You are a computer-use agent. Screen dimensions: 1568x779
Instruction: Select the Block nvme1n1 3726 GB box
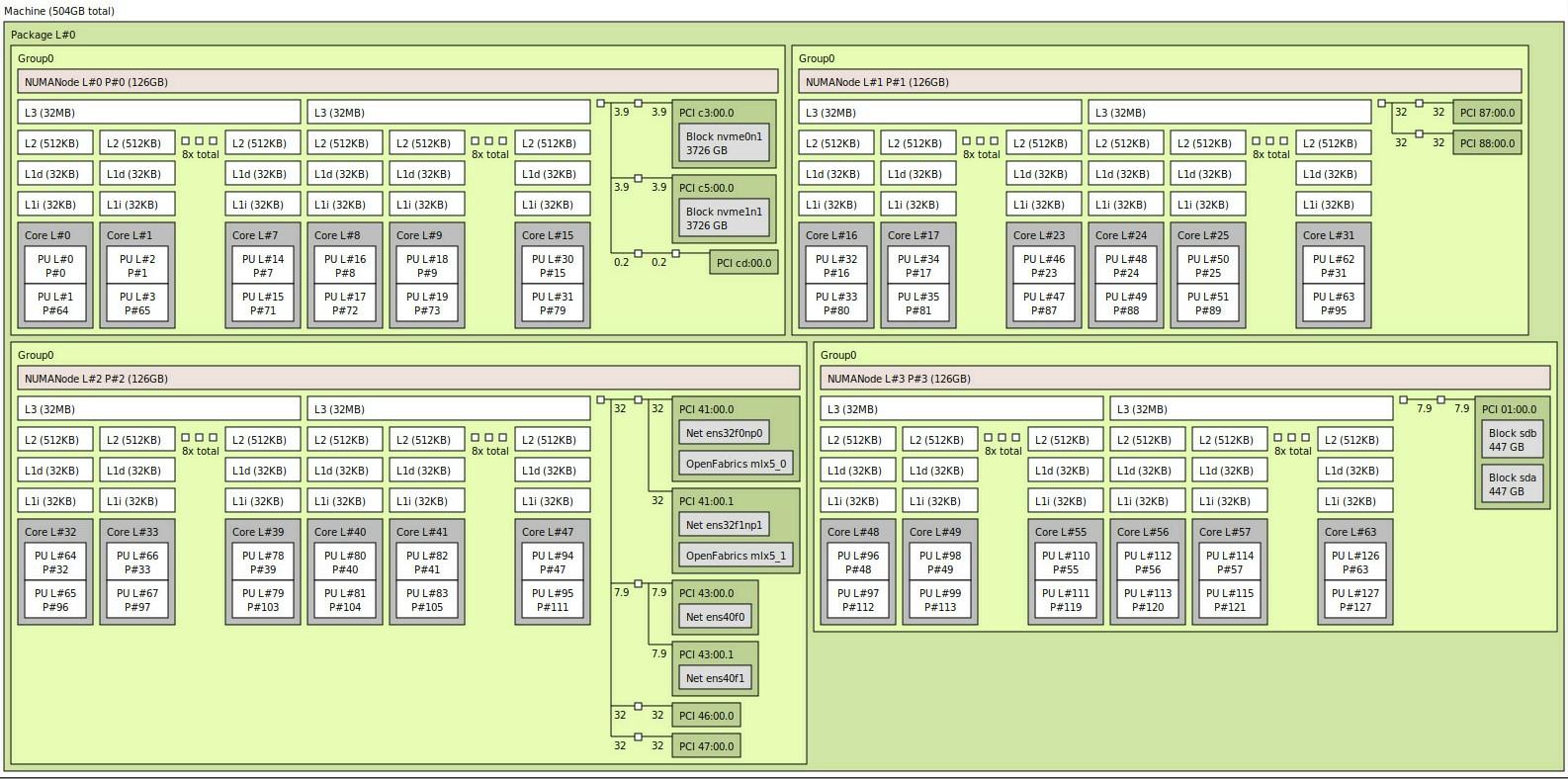tap(724, 218)
